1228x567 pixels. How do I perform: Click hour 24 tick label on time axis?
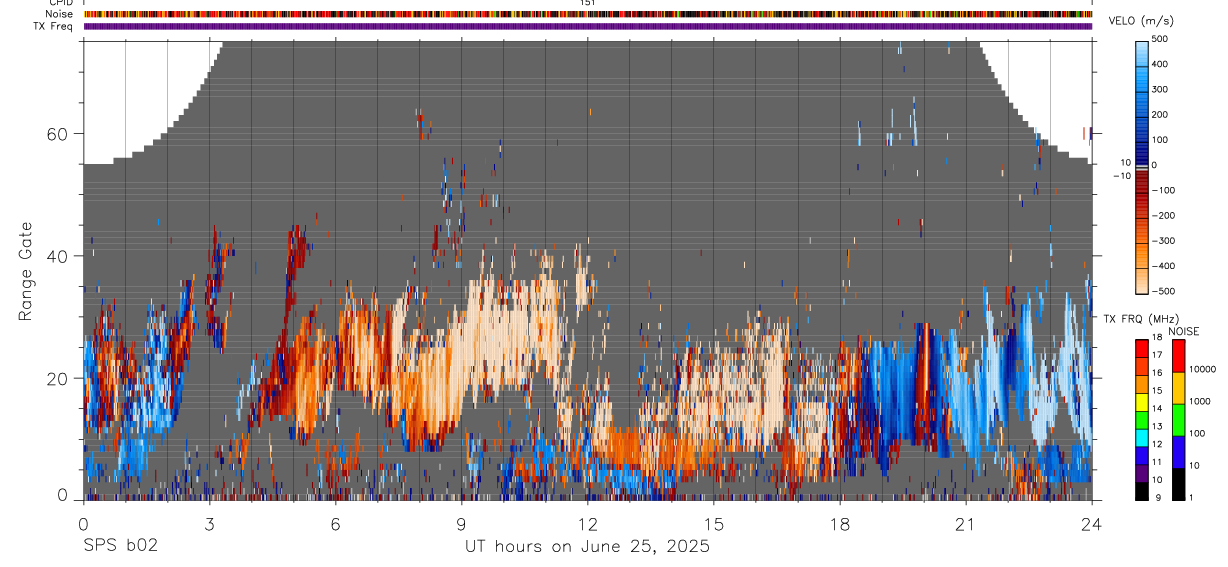[1092, 524]
